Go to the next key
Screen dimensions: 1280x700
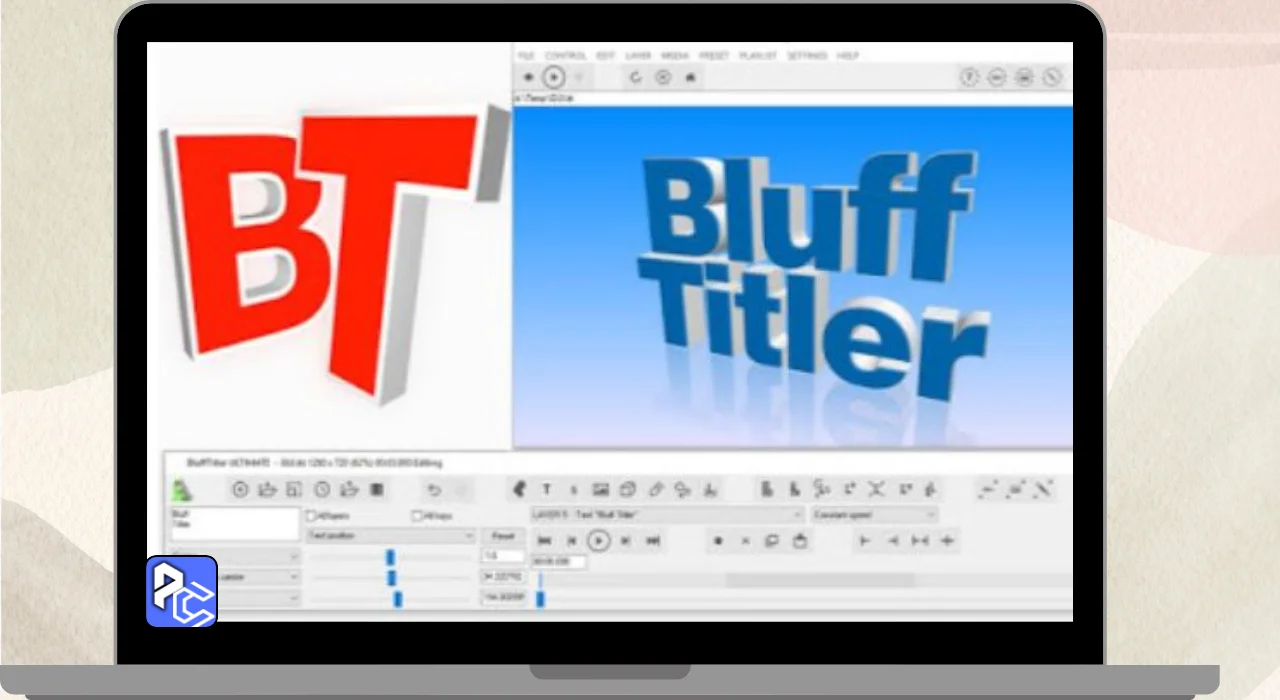click(x=625, y=541)
